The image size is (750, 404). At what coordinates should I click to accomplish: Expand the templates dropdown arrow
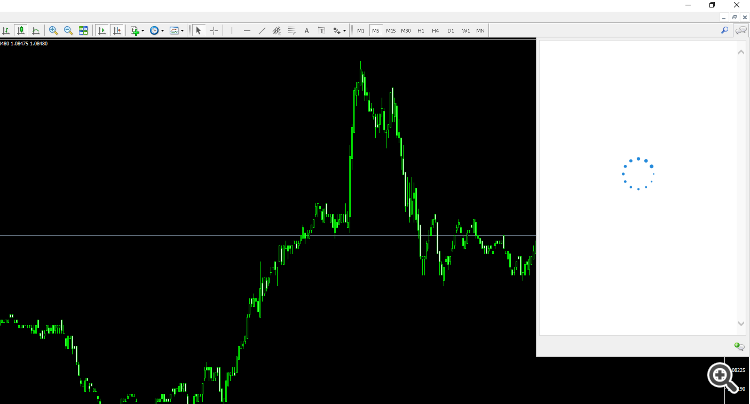[182, 31]
